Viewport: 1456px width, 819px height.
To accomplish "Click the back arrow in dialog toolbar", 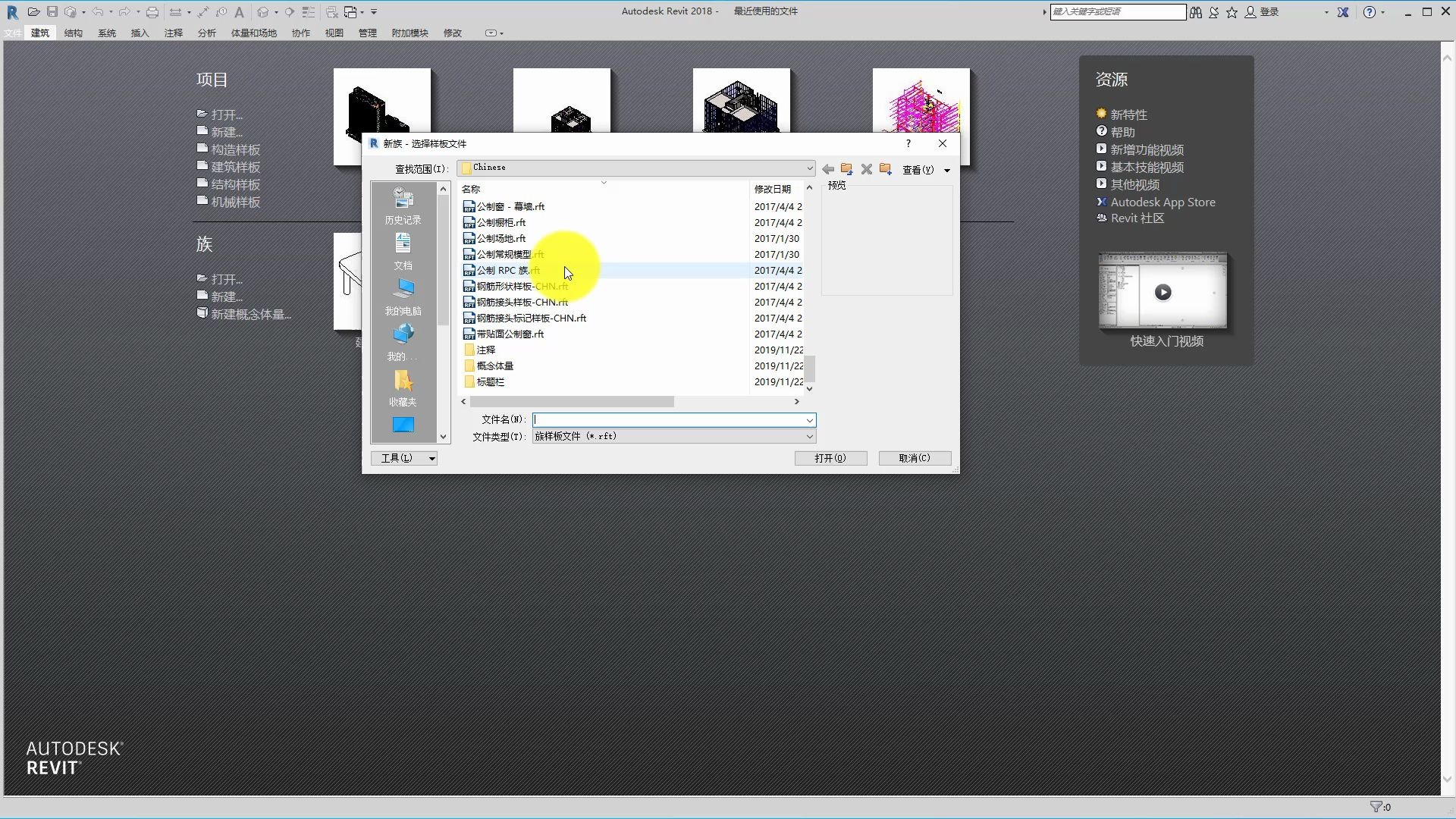I will pos(828,169).
